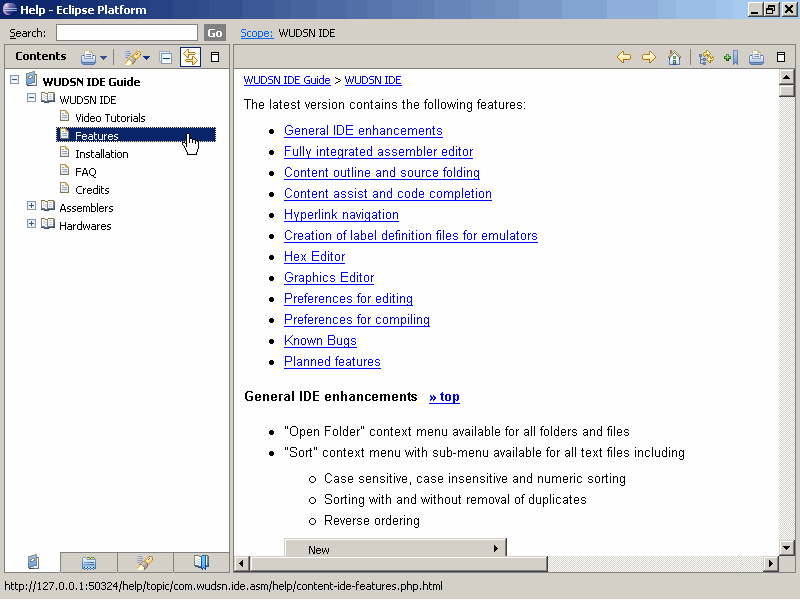Open Preferences for editing link
This screenshot has width=800, height=600.
(348, 298)
